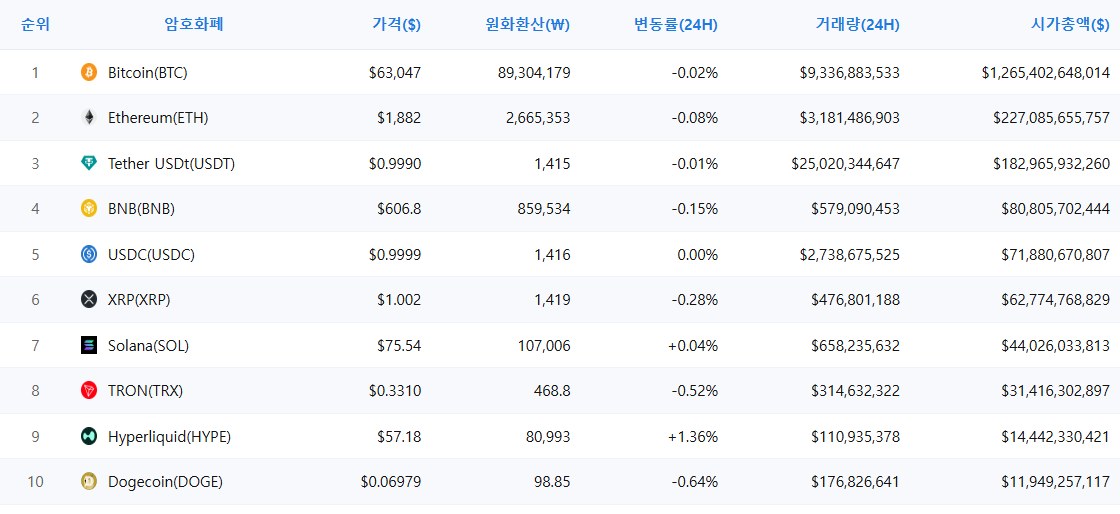Sort by the 순위 column header
The width and height of the screenshot is (1120, 514).
pyautogui.click(x=36, y=24)
